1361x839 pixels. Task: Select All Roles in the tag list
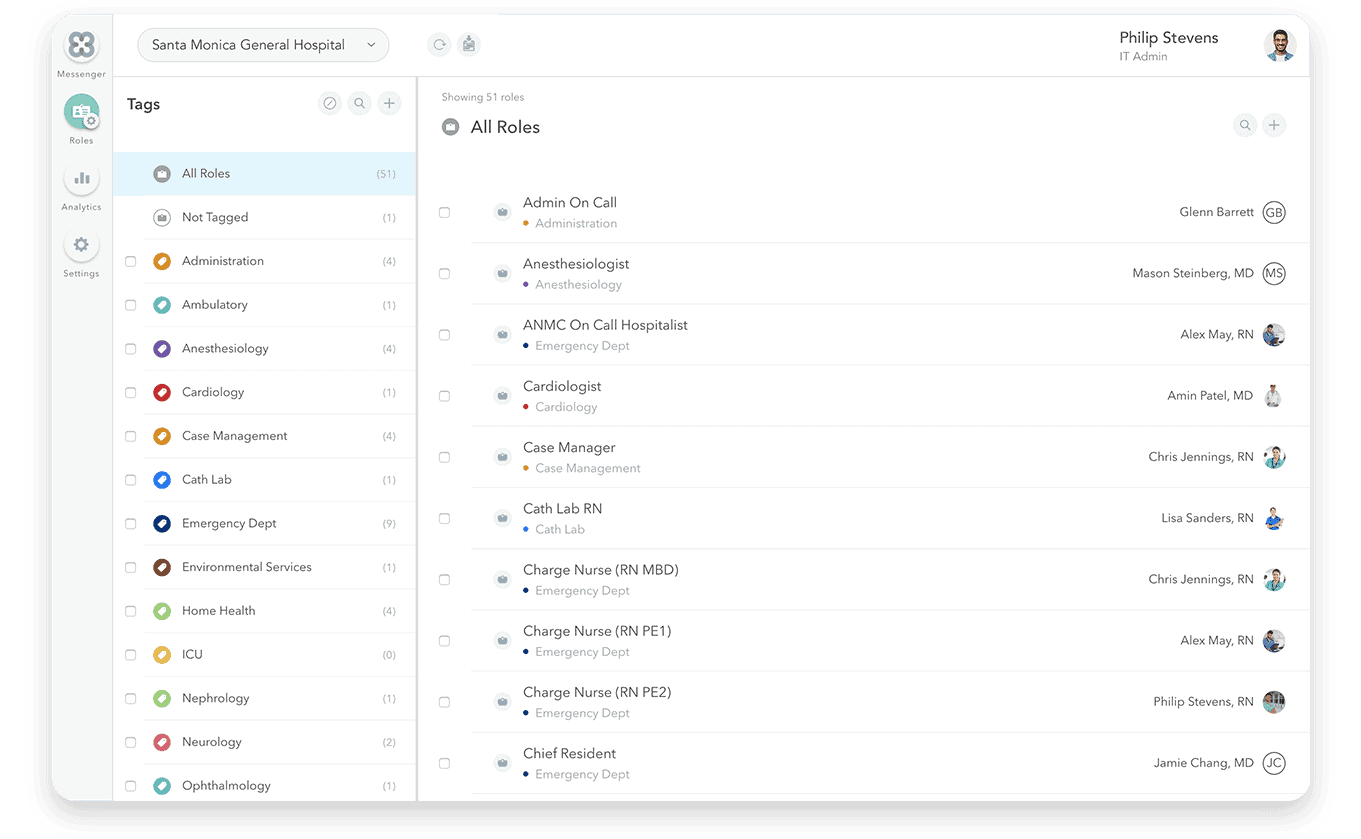click(x=264, y=174)
